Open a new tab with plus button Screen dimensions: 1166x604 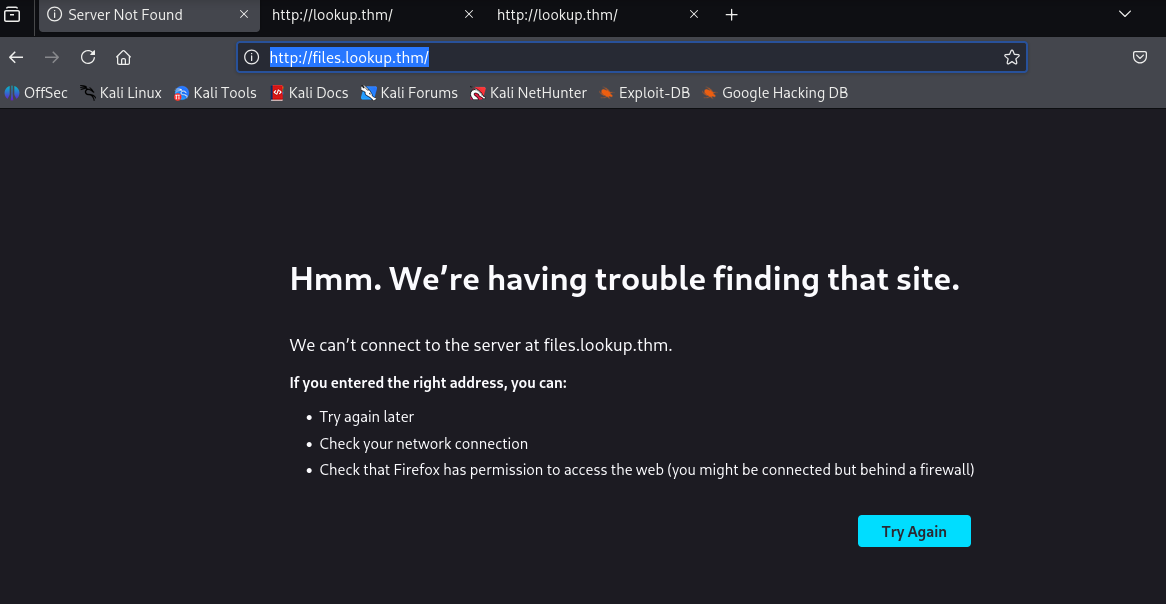tap(731, 15)
